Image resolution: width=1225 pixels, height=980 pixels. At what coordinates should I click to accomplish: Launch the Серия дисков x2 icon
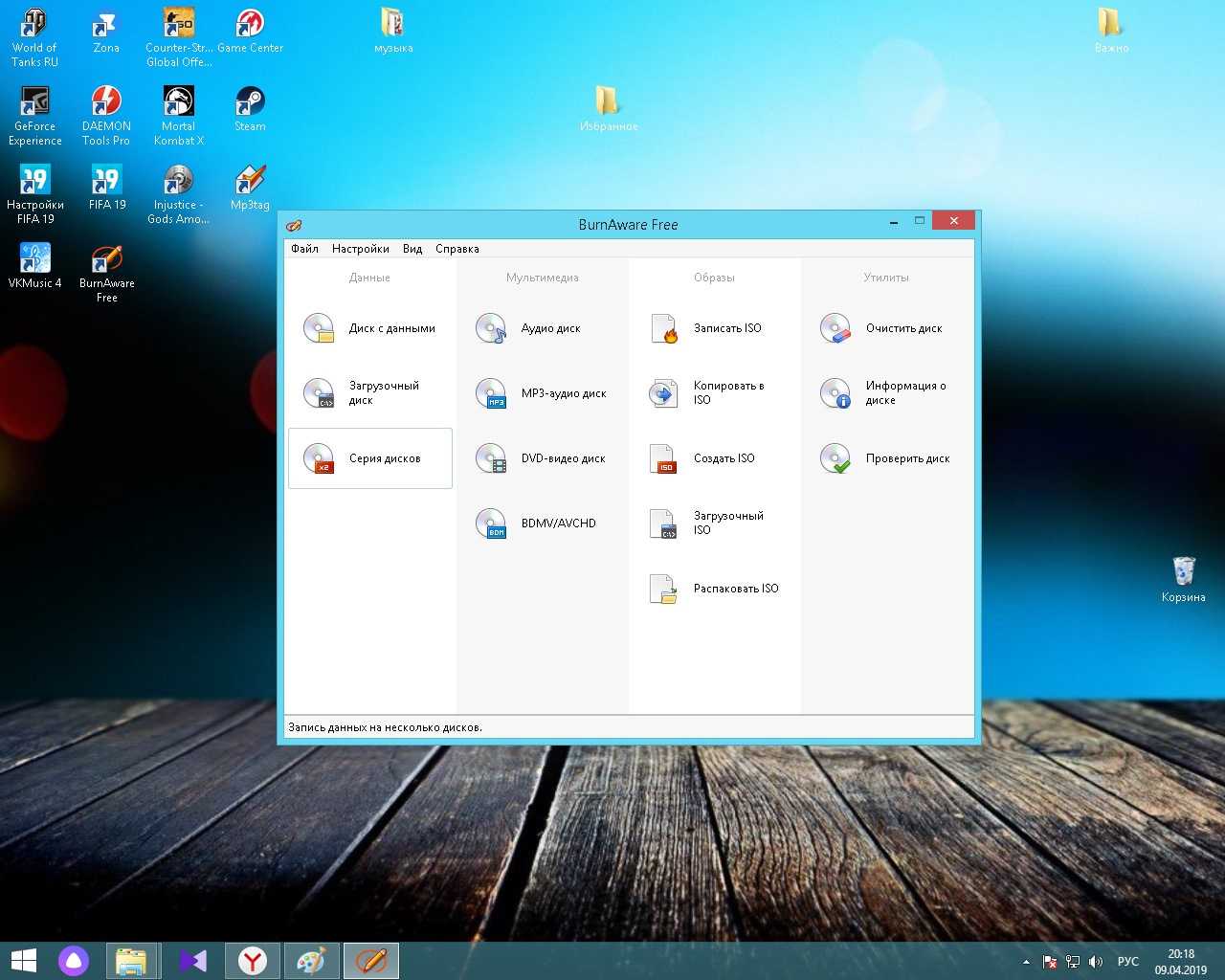pos(319,458)
